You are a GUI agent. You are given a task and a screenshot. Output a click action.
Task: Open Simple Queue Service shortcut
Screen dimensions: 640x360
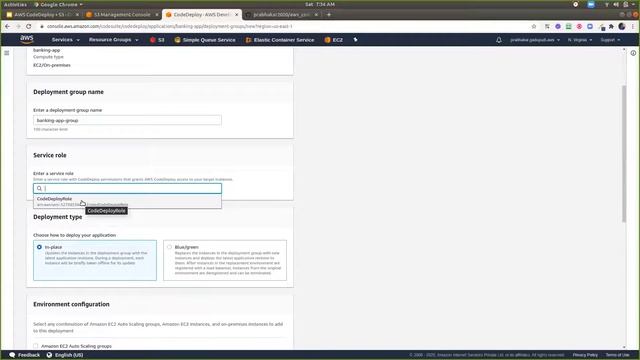tap(205, 40)
